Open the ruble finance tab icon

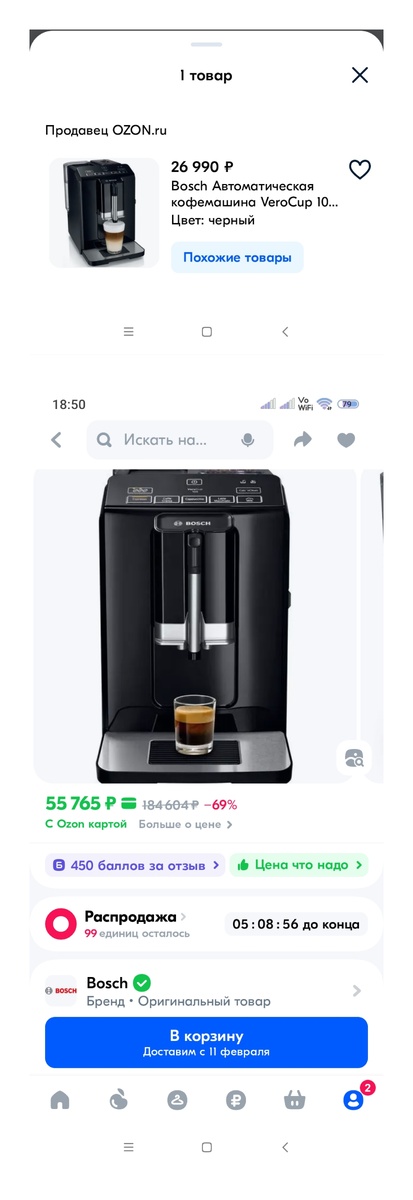pos(235,1100)
